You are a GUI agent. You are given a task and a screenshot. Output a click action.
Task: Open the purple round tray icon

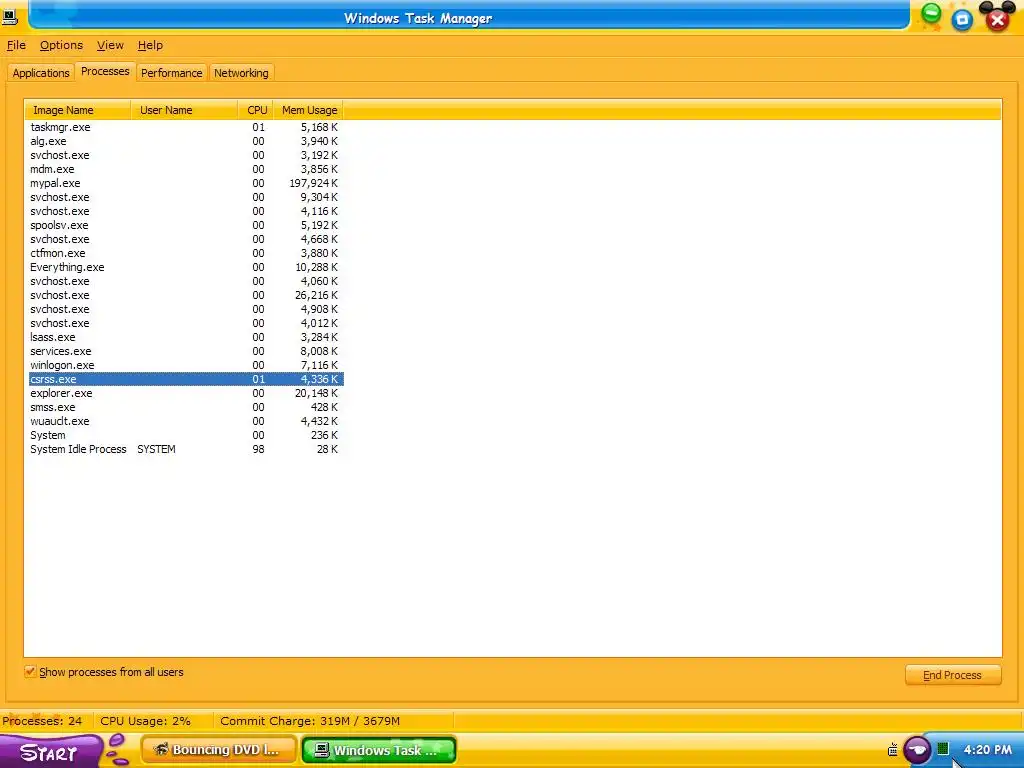pos(918,750)
